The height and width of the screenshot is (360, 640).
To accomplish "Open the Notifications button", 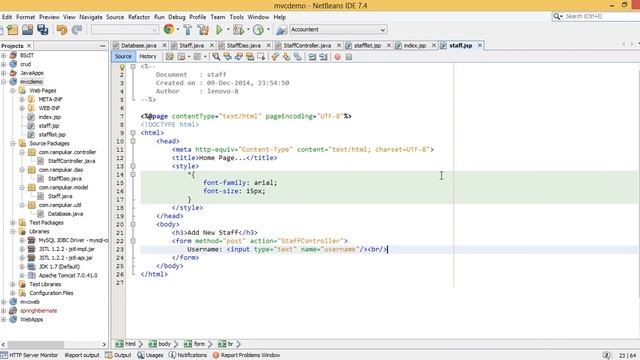I will 188,355.
